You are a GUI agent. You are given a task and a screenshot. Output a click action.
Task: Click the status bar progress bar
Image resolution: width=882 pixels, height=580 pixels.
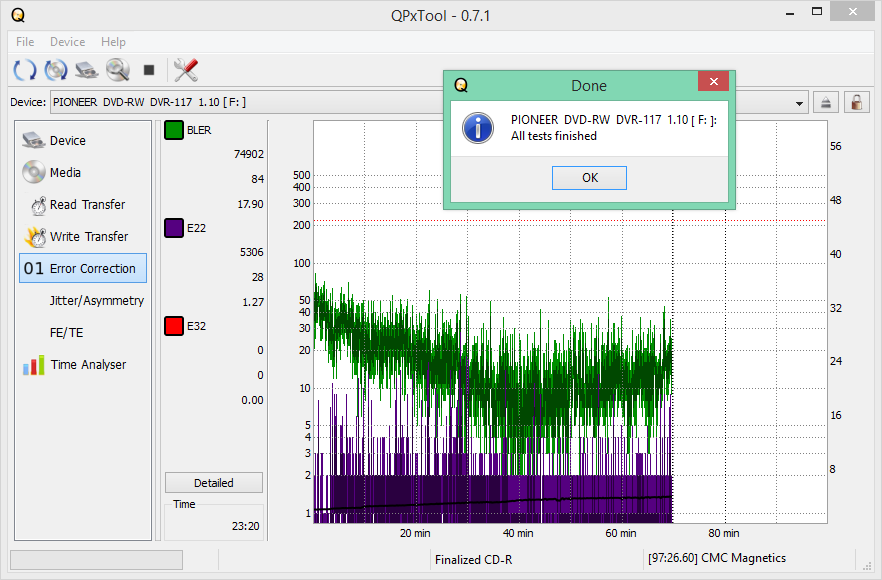[x=96, y=560]
